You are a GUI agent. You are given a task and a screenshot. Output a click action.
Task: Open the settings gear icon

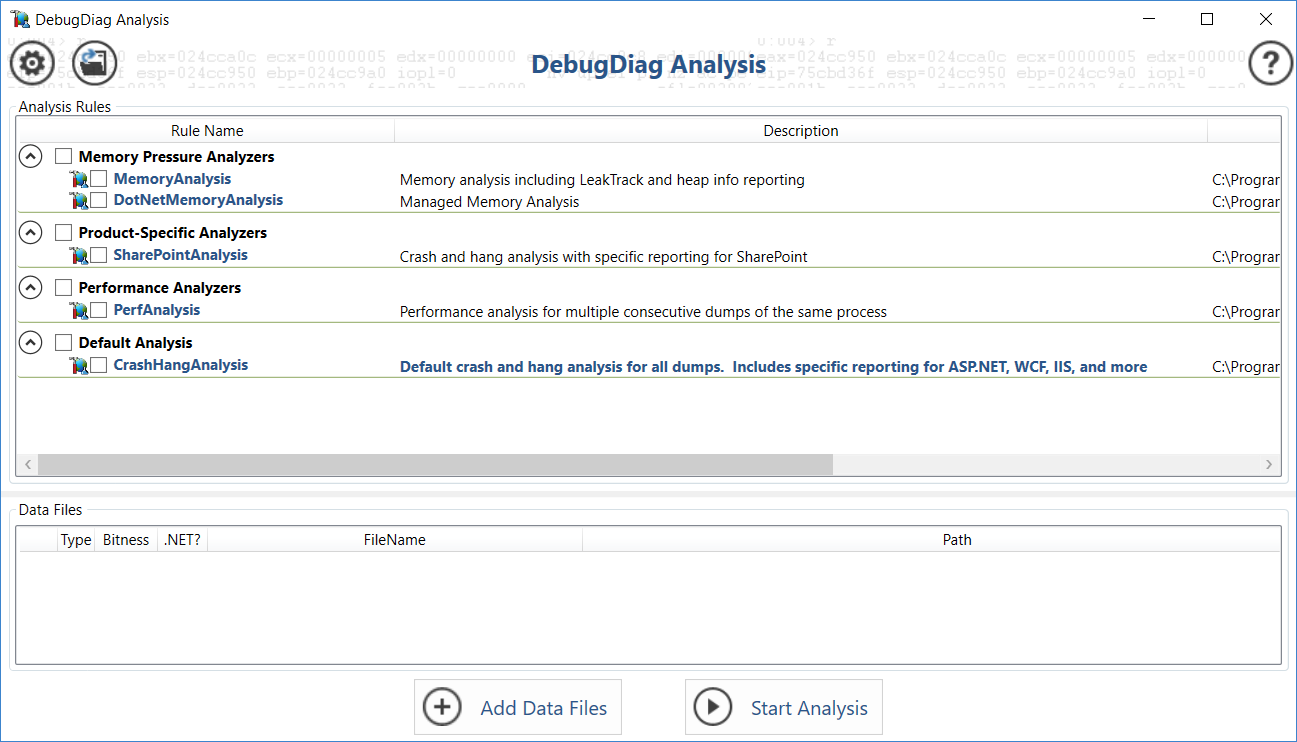point(32,64)
